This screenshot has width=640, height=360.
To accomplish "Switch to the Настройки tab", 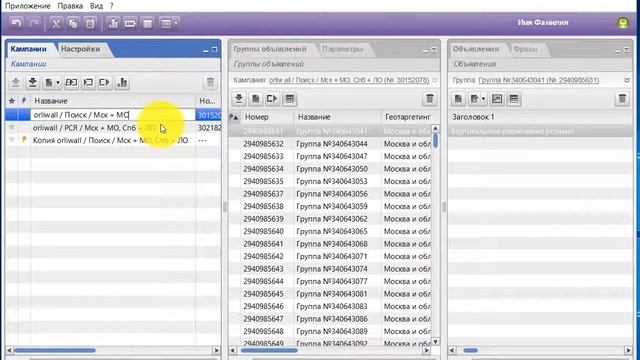I will coord(80,49).
